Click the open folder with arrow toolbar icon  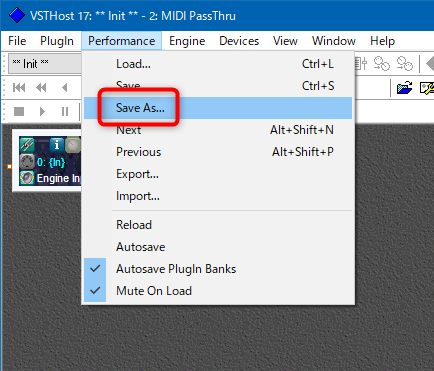tap(405, 88)
